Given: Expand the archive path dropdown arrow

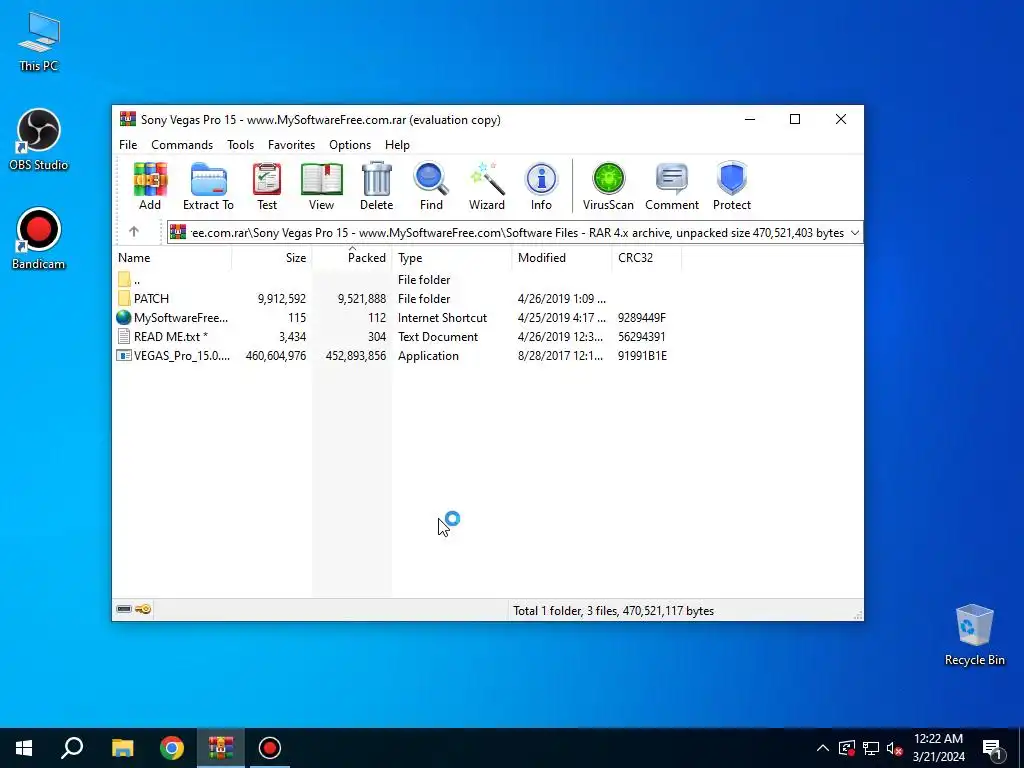Looking at the screenshot, I should coord(854,233).
